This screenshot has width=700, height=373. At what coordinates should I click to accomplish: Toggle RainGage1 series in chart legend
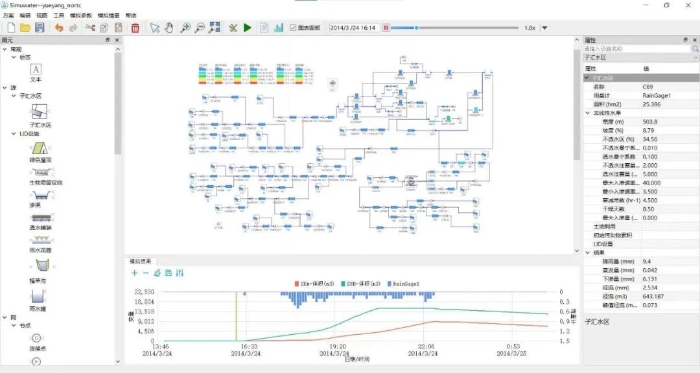[403, 284]
